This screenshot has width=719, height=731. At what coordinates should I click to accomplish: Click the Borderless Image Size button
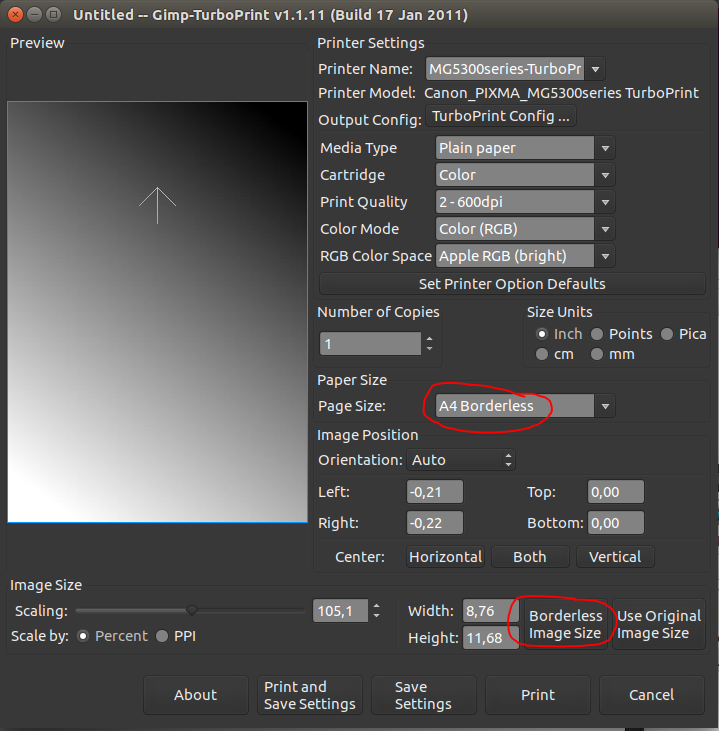pos(565,624)
